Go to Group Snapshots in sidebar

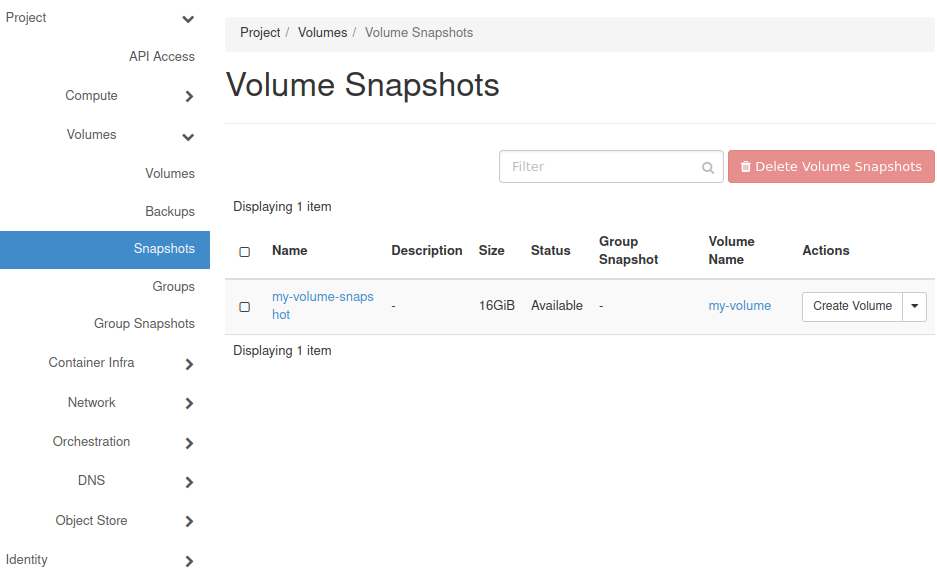144,324
